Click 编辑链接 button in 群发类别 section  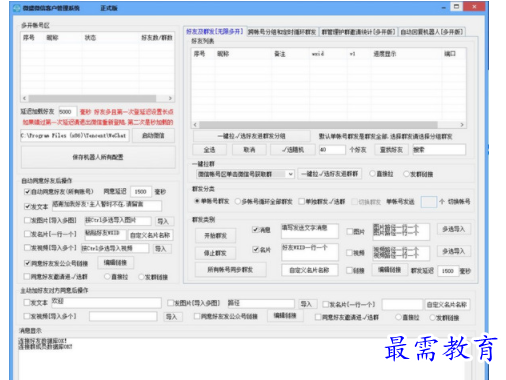[x=389, y=269]
